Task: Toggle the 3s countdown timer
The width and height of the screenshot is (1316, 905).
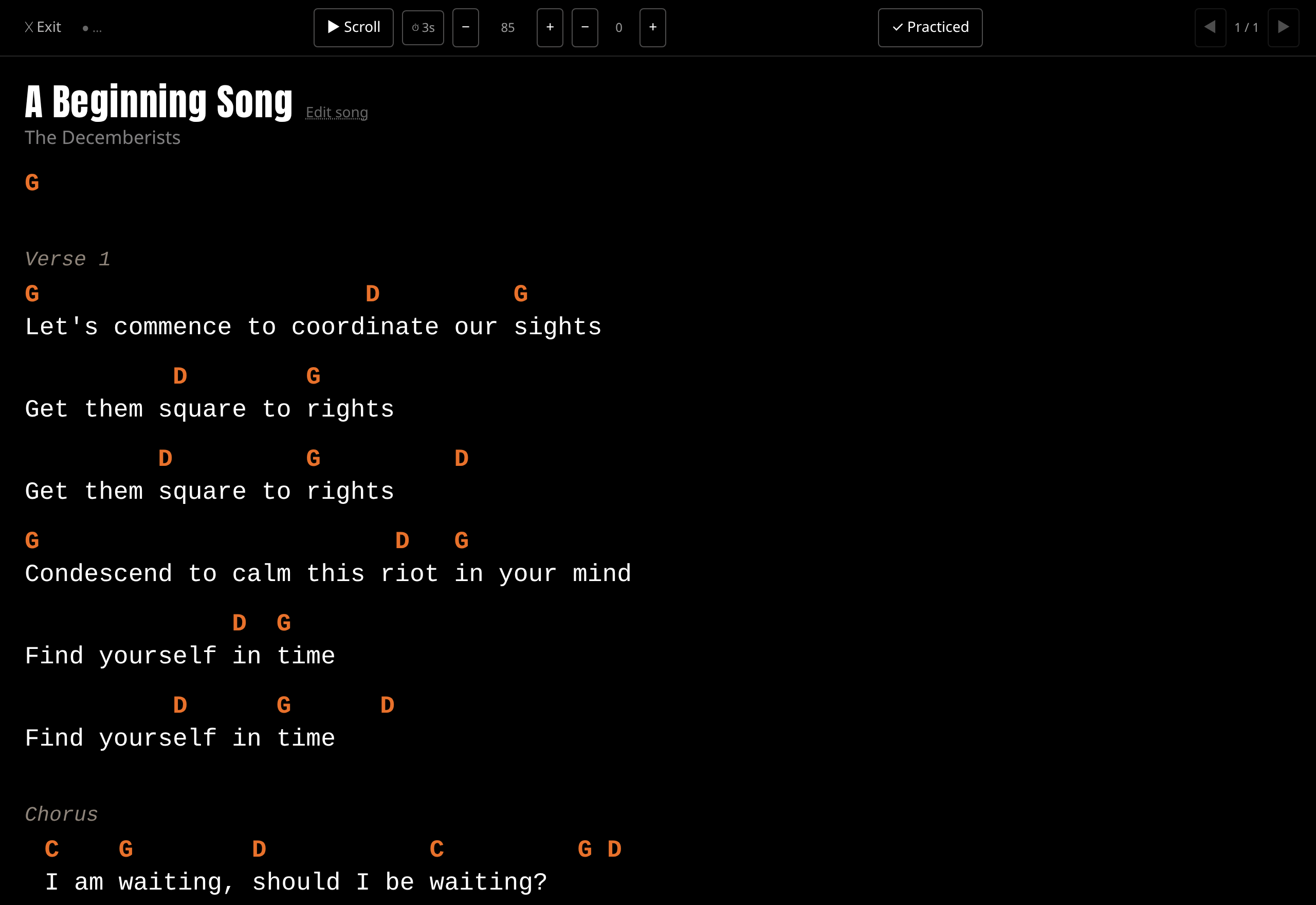Action: coord(423,27)
